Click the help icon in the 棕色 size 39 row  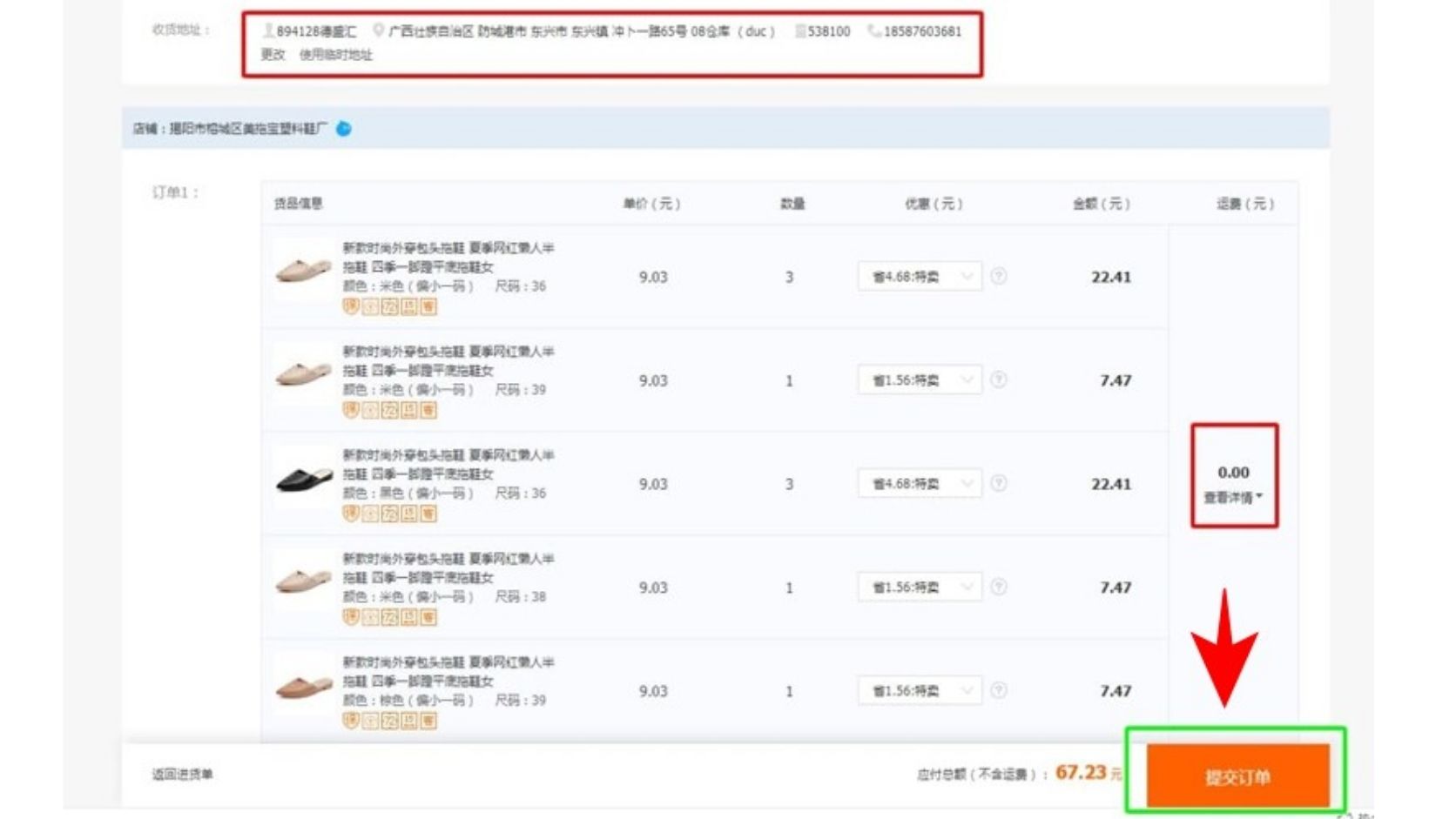pos(999,690)
